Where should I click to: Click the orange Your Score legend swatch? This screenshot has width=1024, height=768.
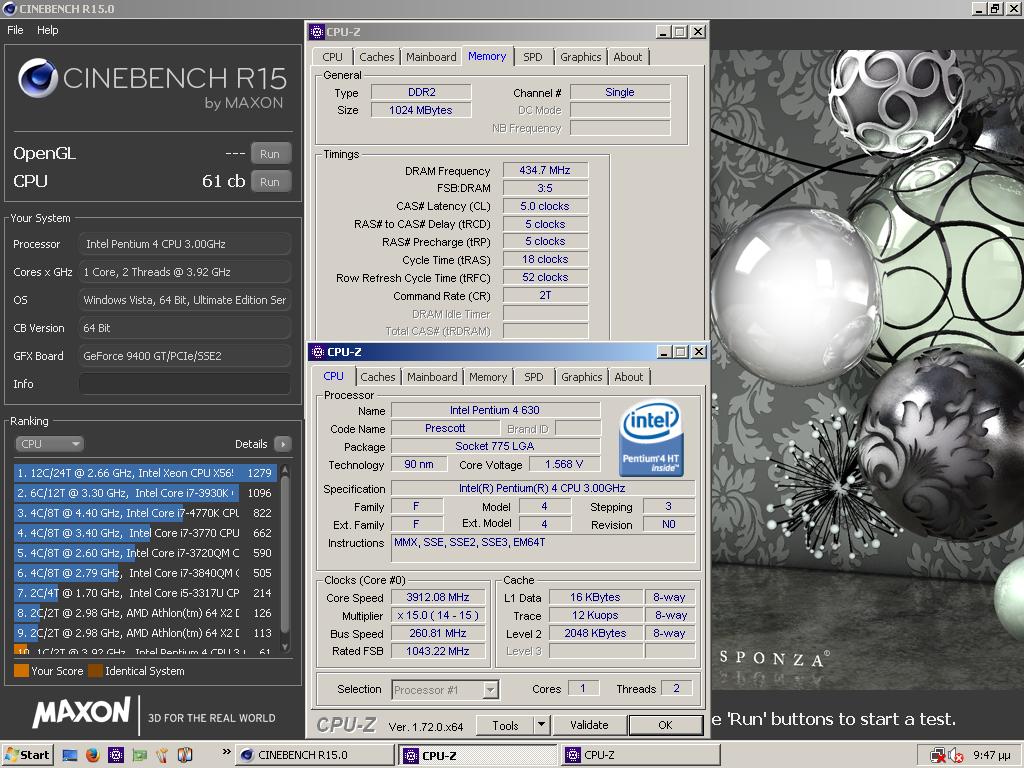[x=21, y=671]
